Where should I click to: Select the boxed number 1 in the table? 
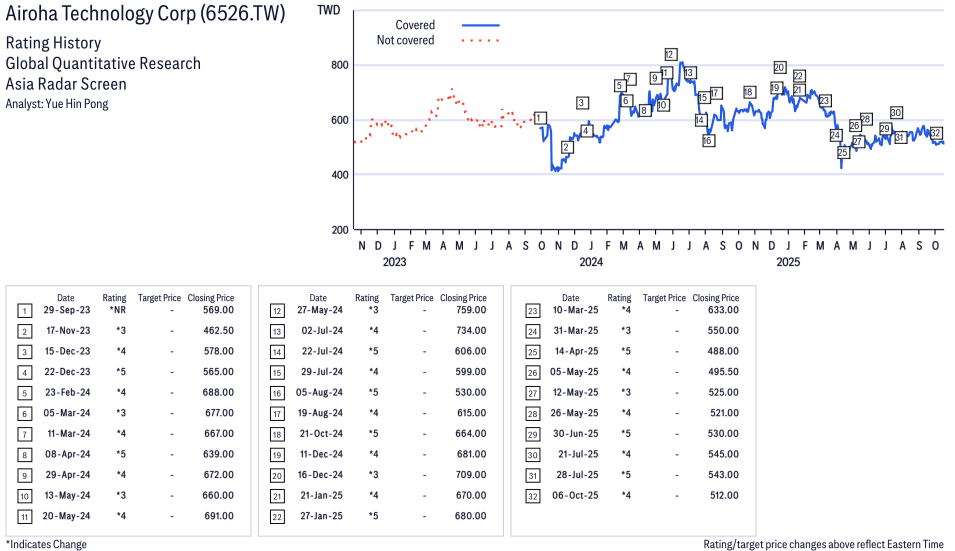pyautogui.click(x=24, y=310)
